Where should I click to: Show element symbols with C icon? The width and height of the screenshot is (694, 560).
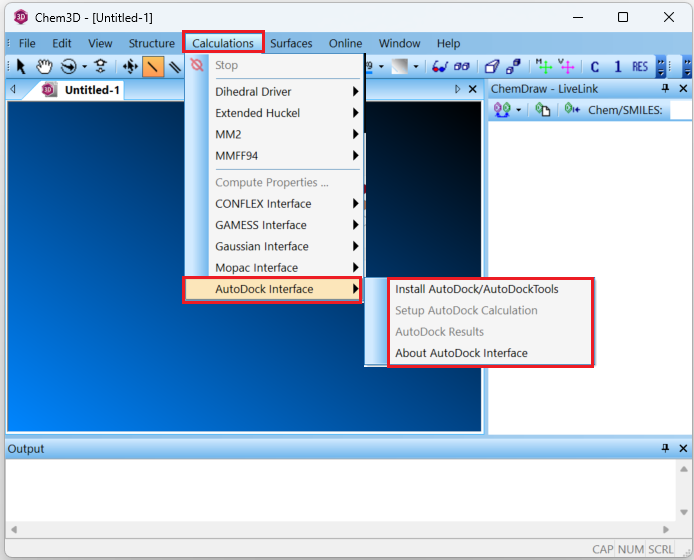coord(595,67)
